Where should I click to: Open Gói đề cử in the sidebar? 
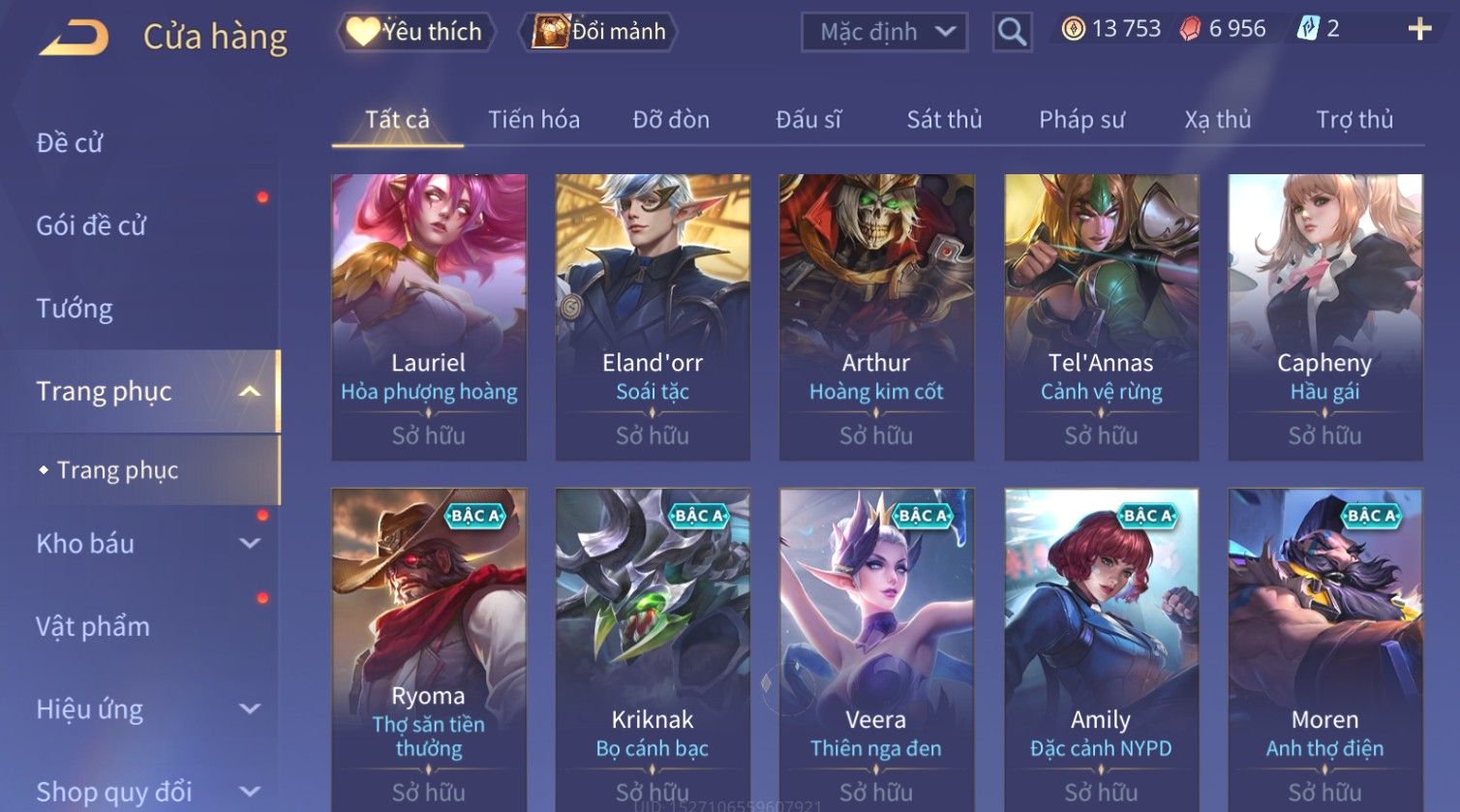click(x=91, y=226)
